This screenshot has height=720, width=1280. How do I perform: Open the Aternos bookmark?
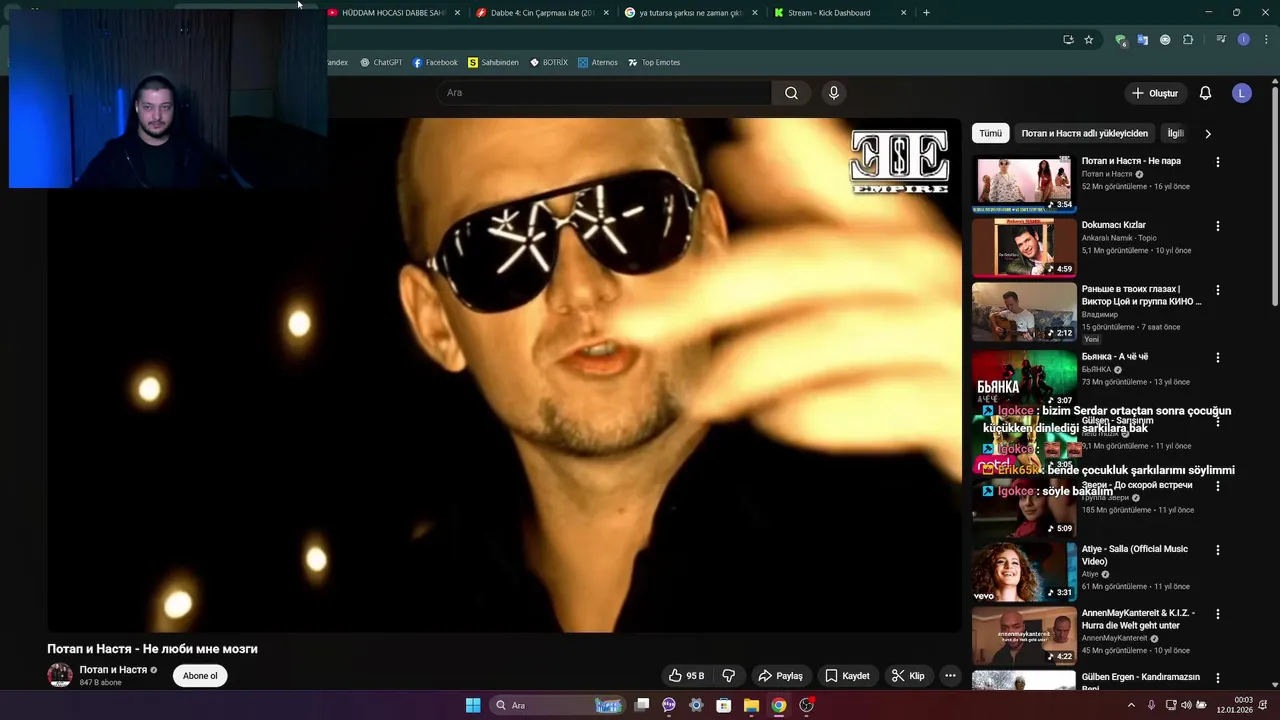tap(598, 62)
